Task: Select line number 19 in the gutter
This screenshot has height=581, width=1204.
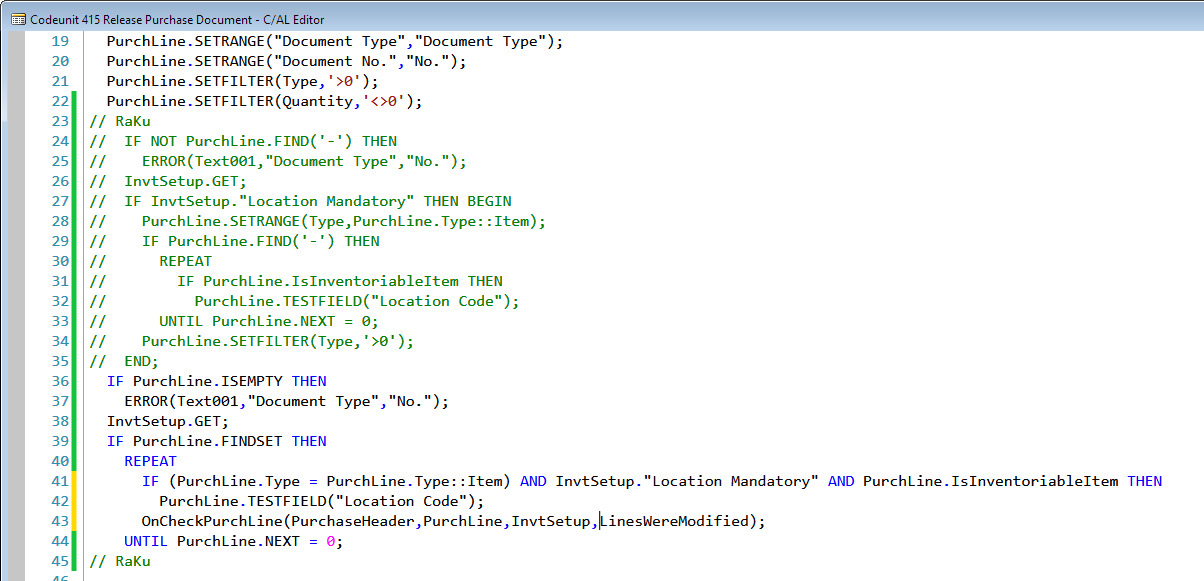Action: tap(60, 41)
